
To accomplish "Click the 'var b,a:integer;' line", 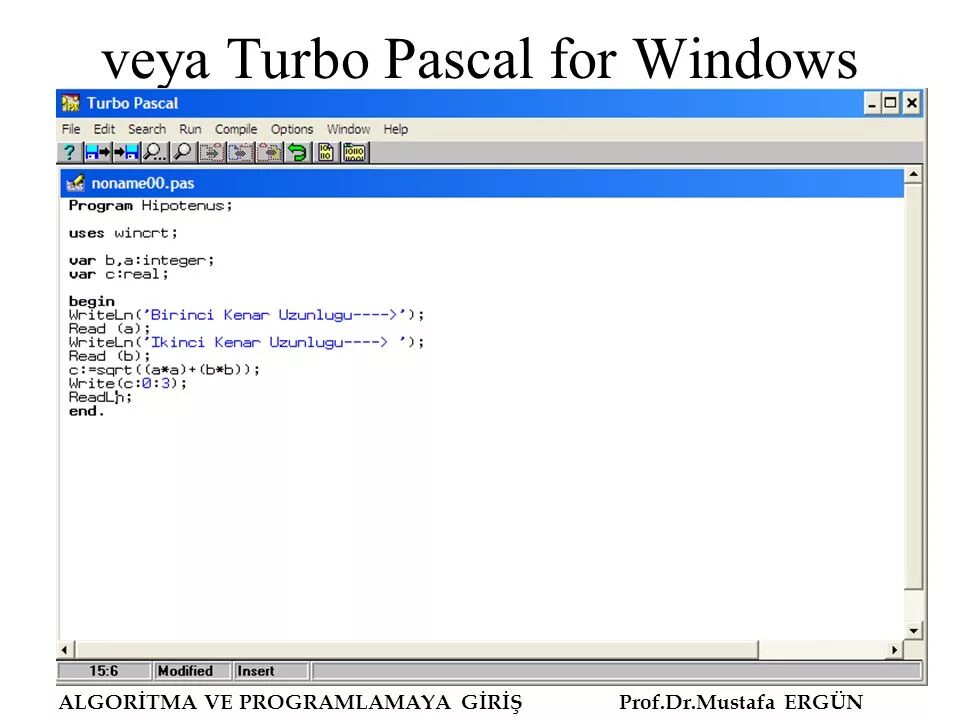I will [141, 260].
